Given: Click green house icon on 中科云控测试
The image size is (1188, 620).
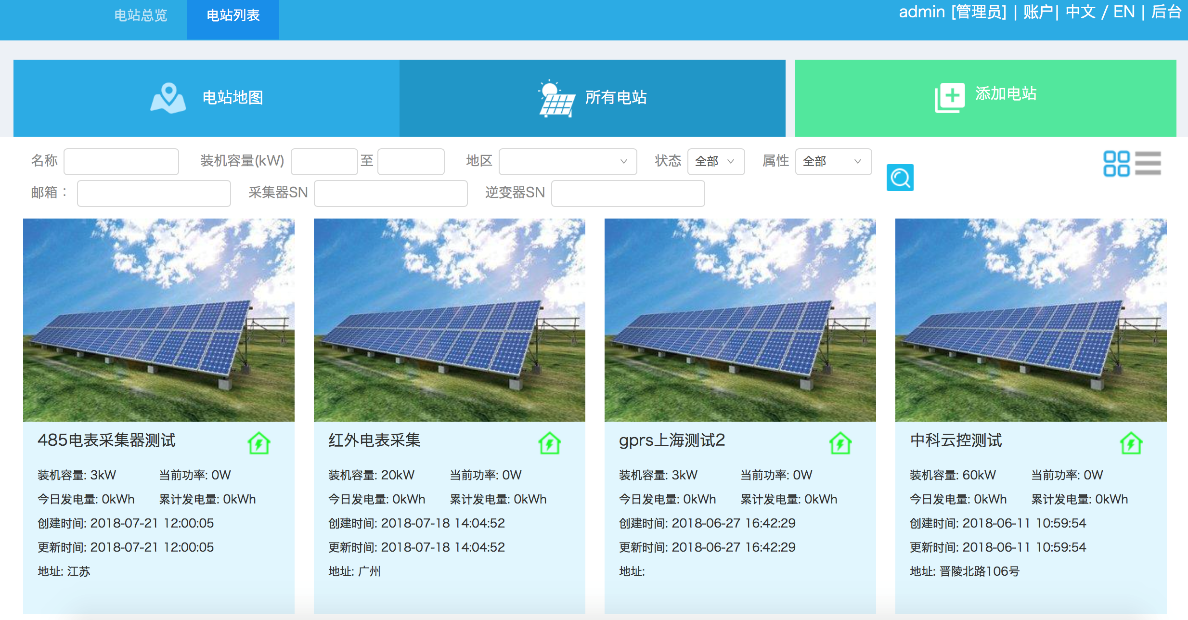Looking at the screenshot, I should (x=1130, y=443).
